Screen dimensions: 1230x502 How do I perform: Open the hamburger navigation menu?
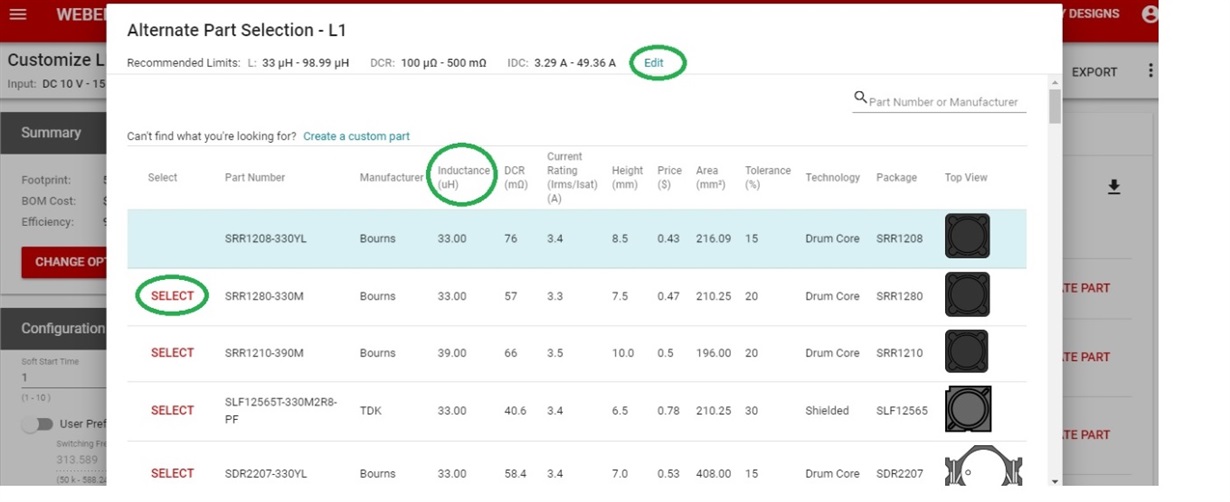(18, 14)
